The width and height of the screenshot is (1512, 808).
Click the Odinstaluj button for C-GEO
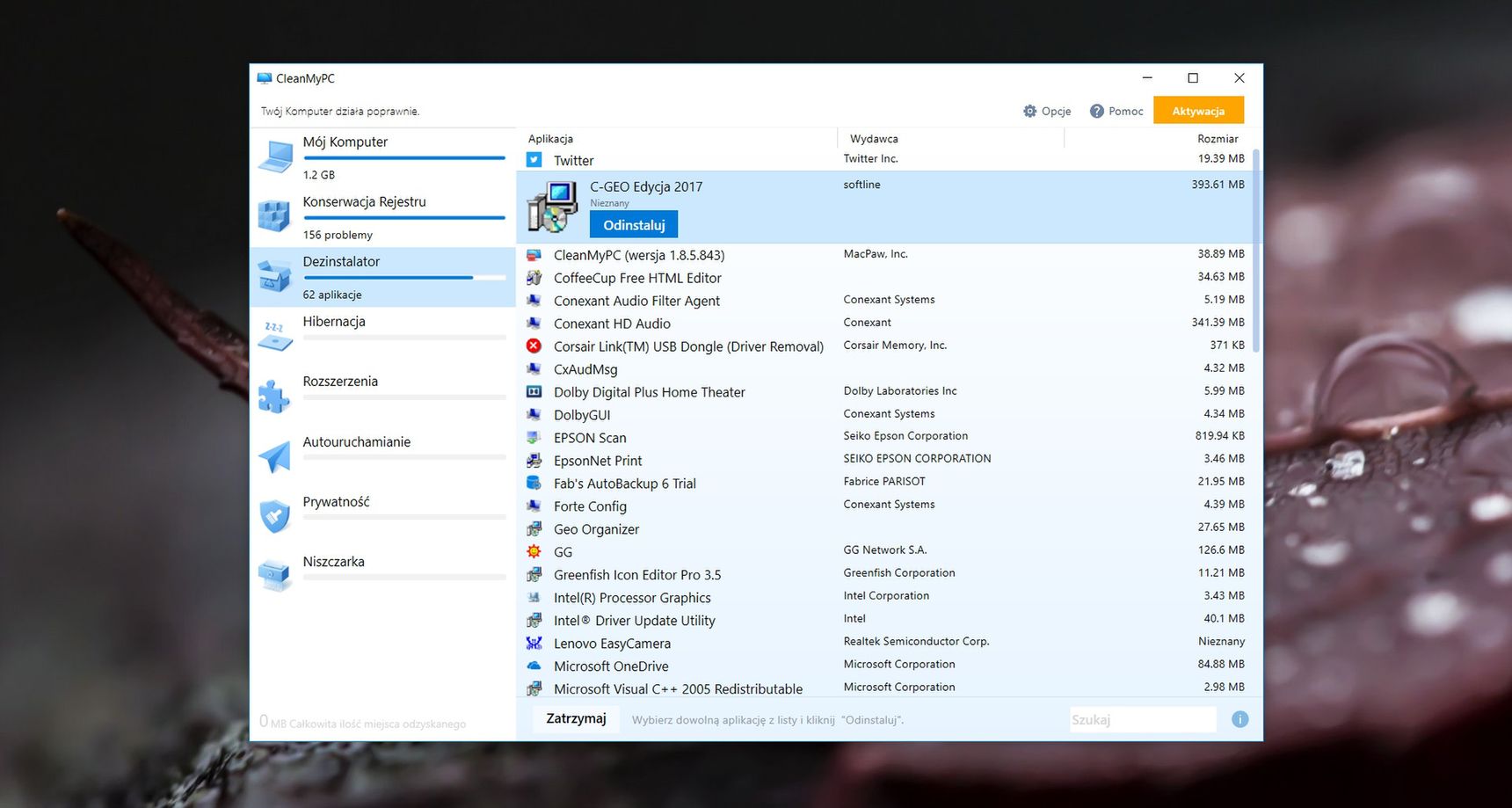point(634,224)
